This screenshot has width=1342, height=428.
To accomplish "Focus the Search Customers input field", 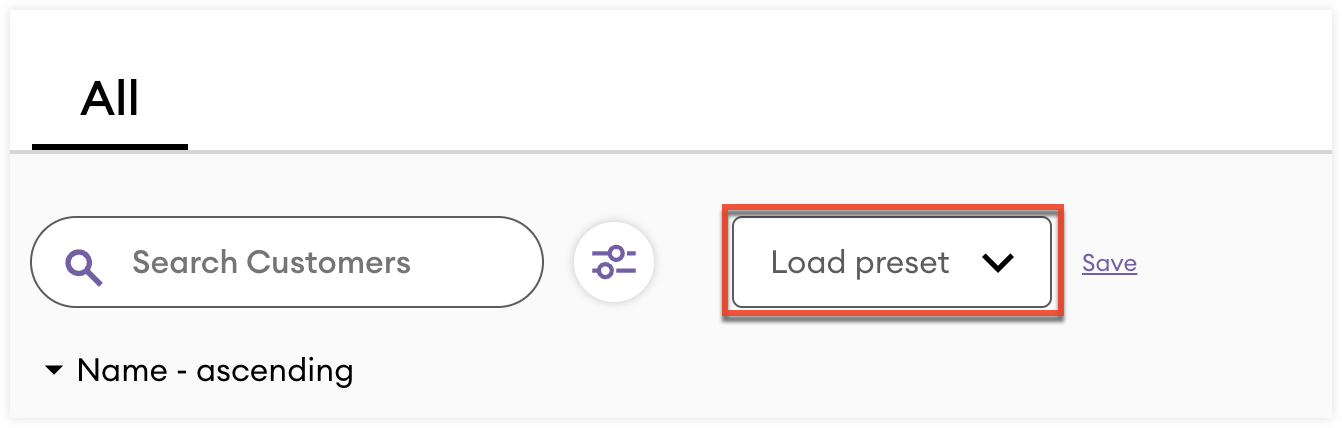I will 300,263.
